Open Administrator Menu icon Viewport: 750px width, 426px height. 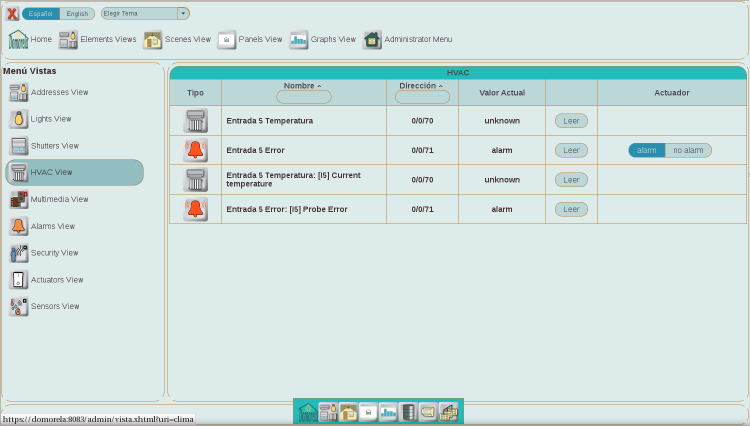pyautogui.click(x=372, y=40)
